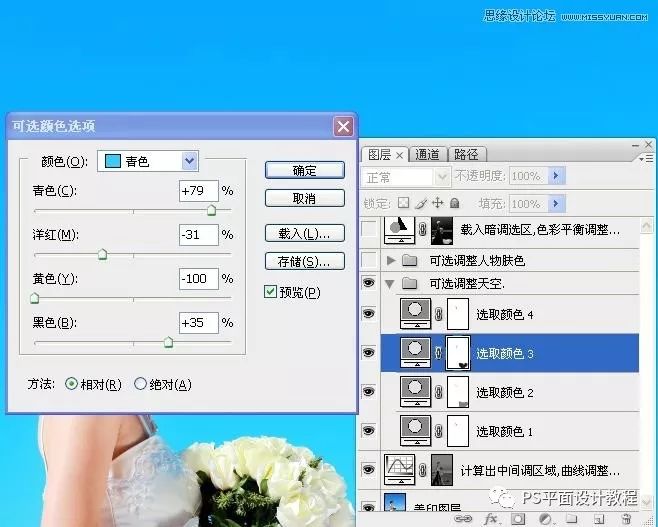Click the color balance adjustment layer icon

[400, 230]
